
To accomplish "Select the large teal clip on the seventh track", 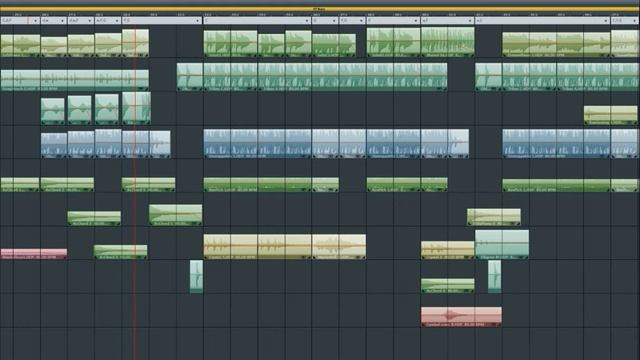I will 502,244.
